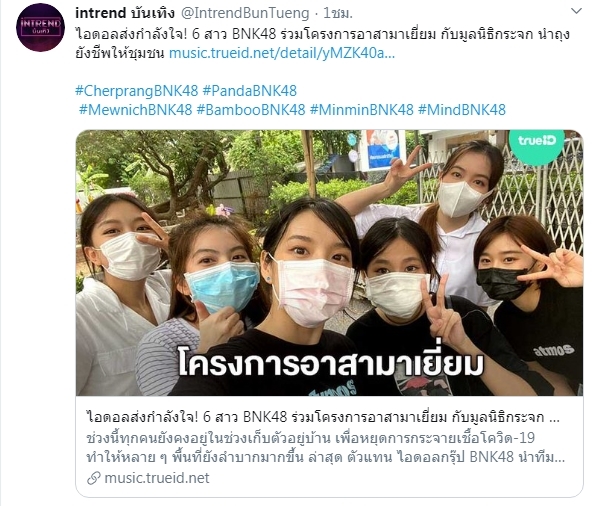Image resolution: width=599 pixels, height=506 pixels.
Task: Open the @IntrendBunTueng handle
Action: (x=244, y=13)
